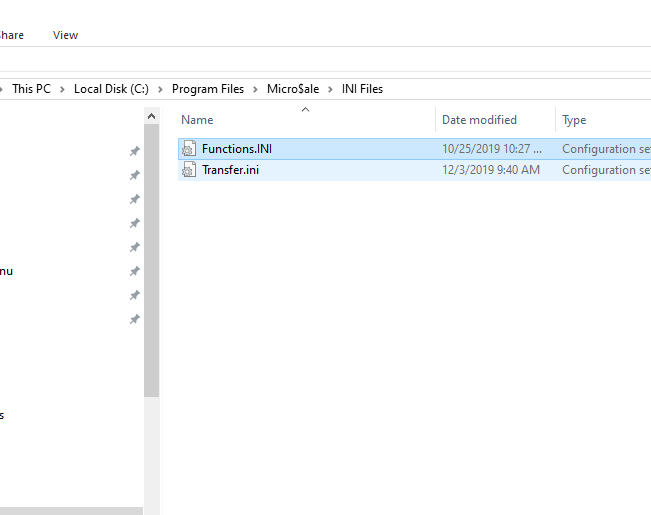Image resolution: width=651 pixels, height=515 pixels.
Task: Select This PC in the address path
Action: coord(31,89)
